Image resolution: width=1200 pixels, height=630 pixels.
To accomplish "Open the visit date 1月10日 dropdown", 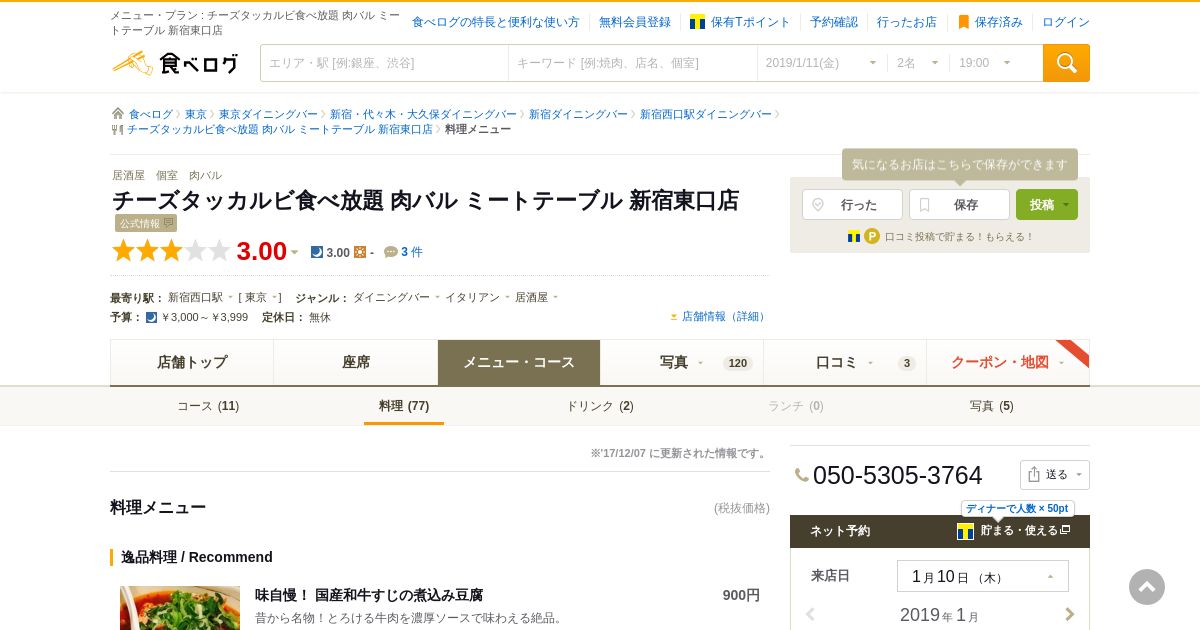I will (x=983, y=576).
